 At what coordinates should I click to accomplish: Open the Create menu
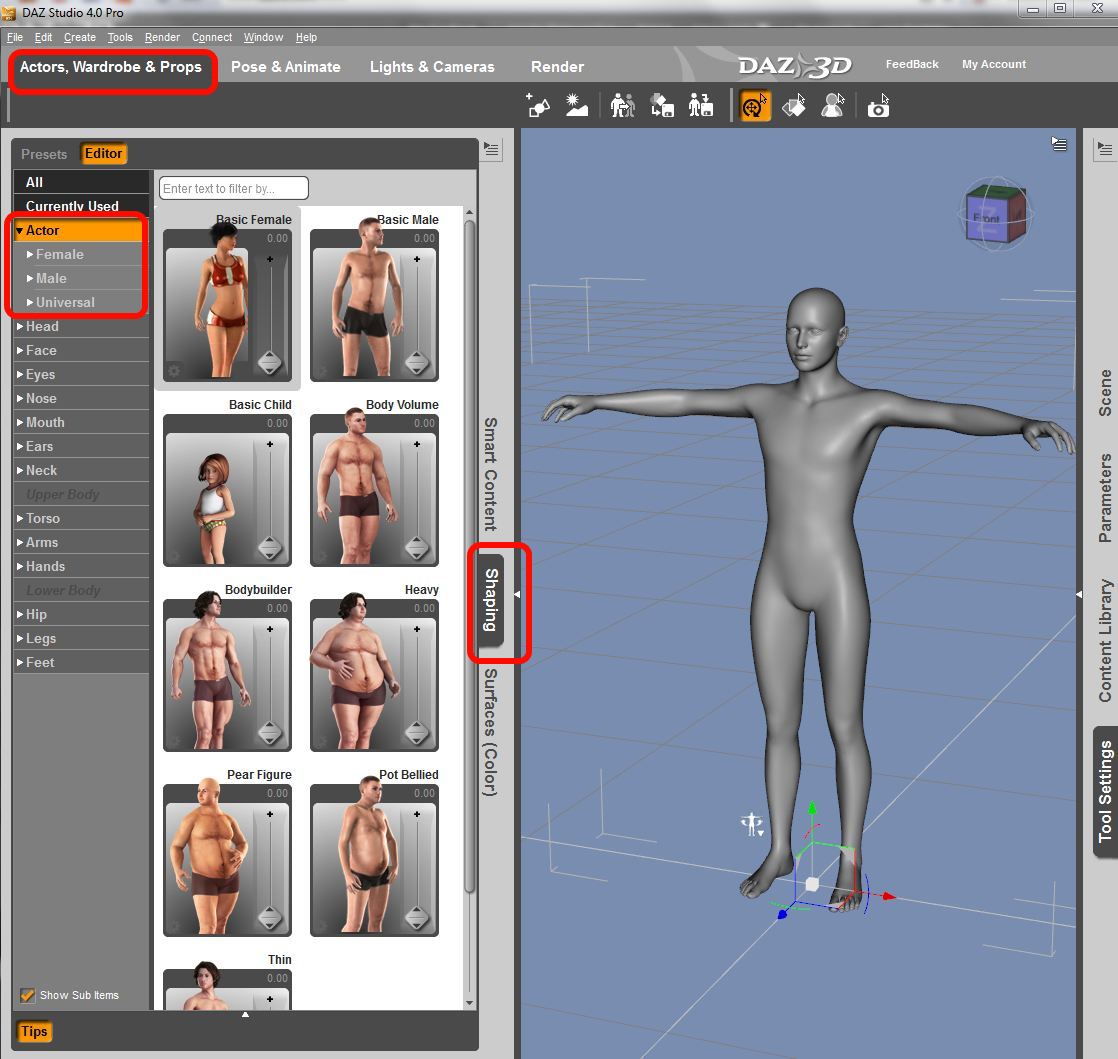click(x=79, y=37)
